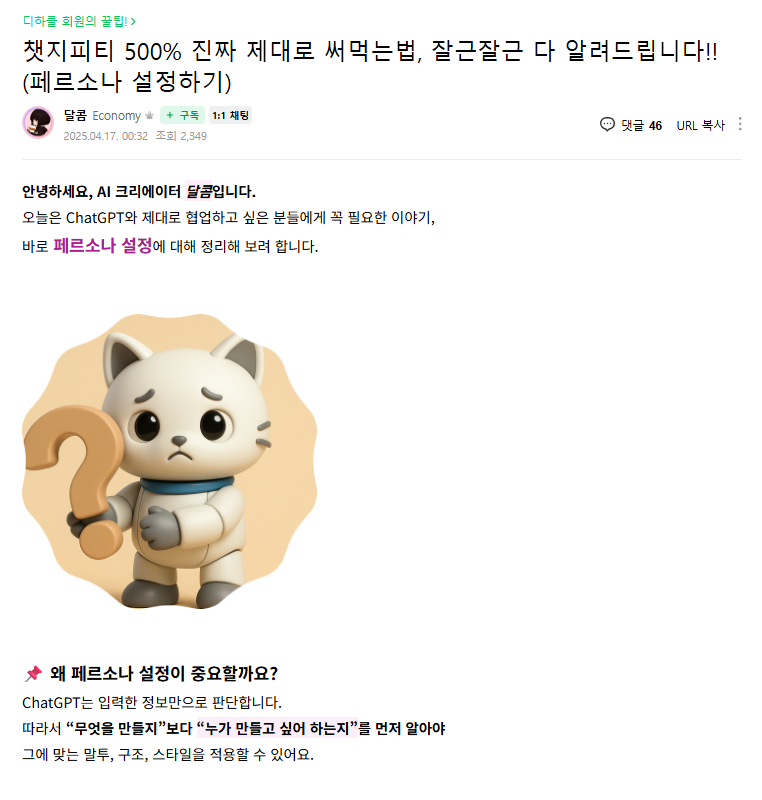
Task: Click the Economy member grade label
Action: (x=116, y=116)
